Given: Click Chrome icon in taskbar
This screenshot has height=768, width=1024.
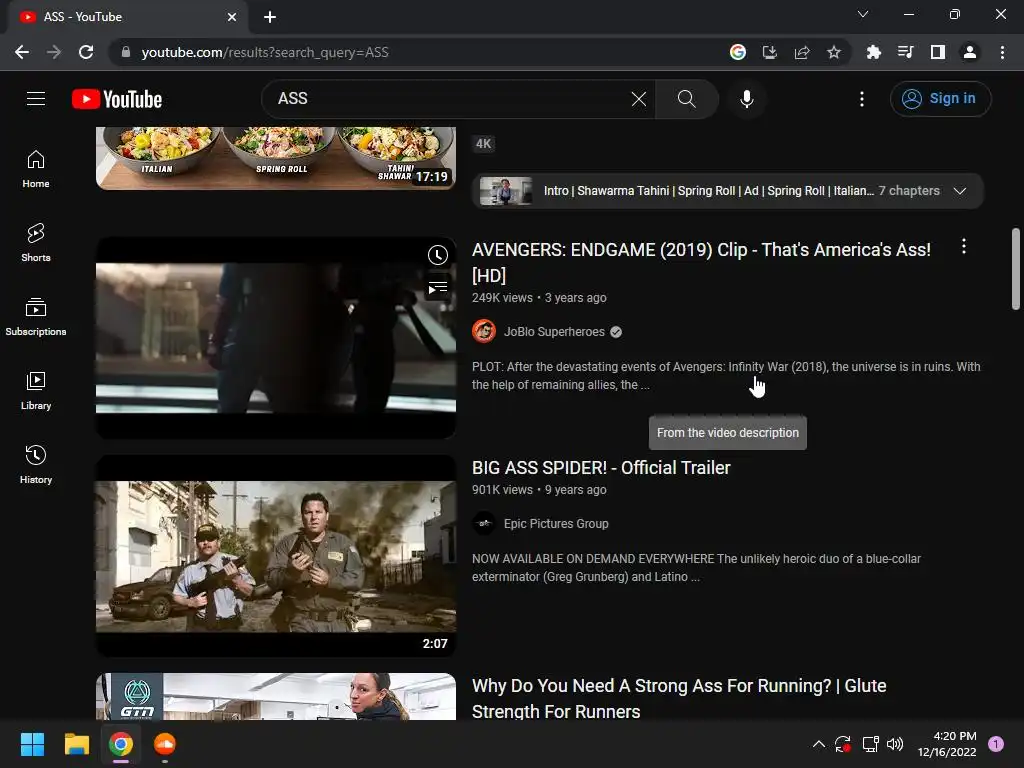Looking at the screenshot, I should [x=121, y=744].
